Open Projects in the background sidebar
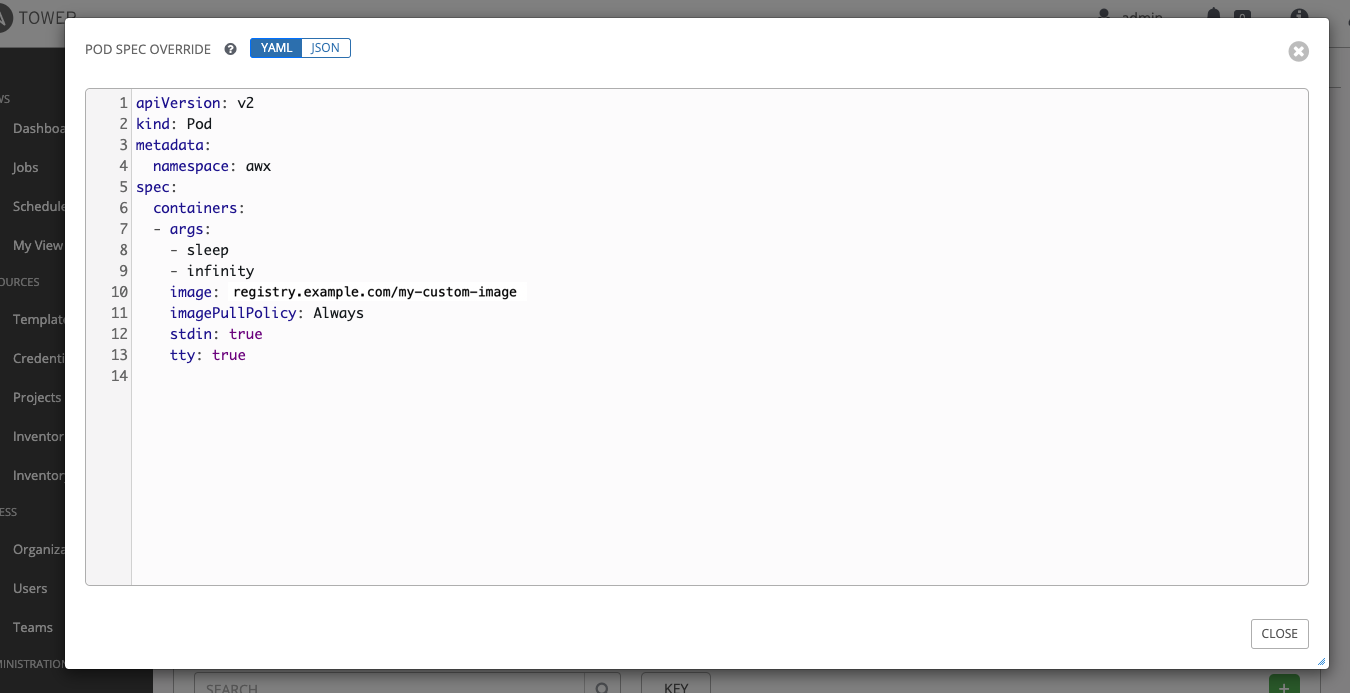 point(37,397)
